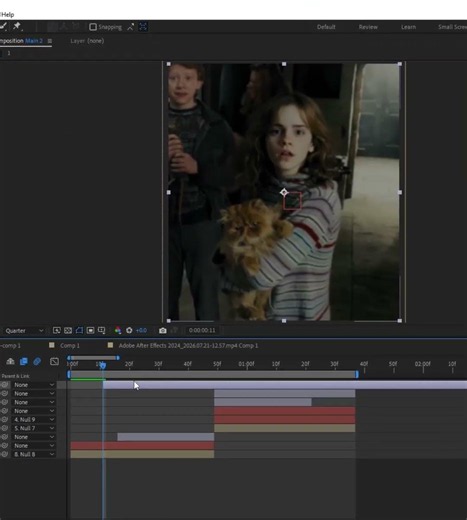
Task: Open the parent dropdown showing 4. Null 9
Action: point(33,420)
